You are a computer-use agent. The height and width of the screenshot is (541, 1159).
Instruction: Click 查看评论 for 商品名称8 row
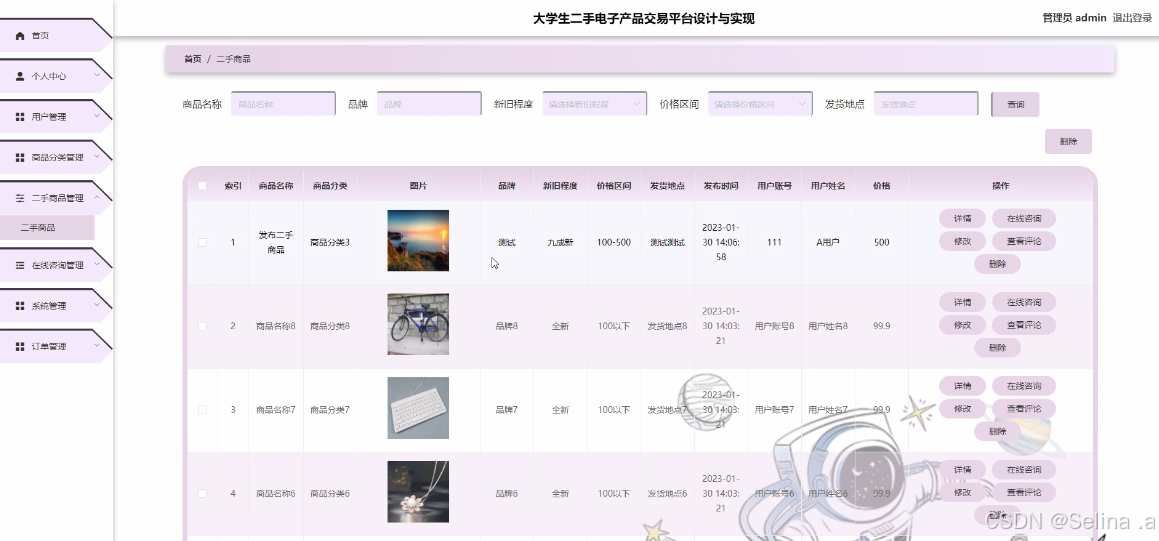click(x=1024, y=324)
